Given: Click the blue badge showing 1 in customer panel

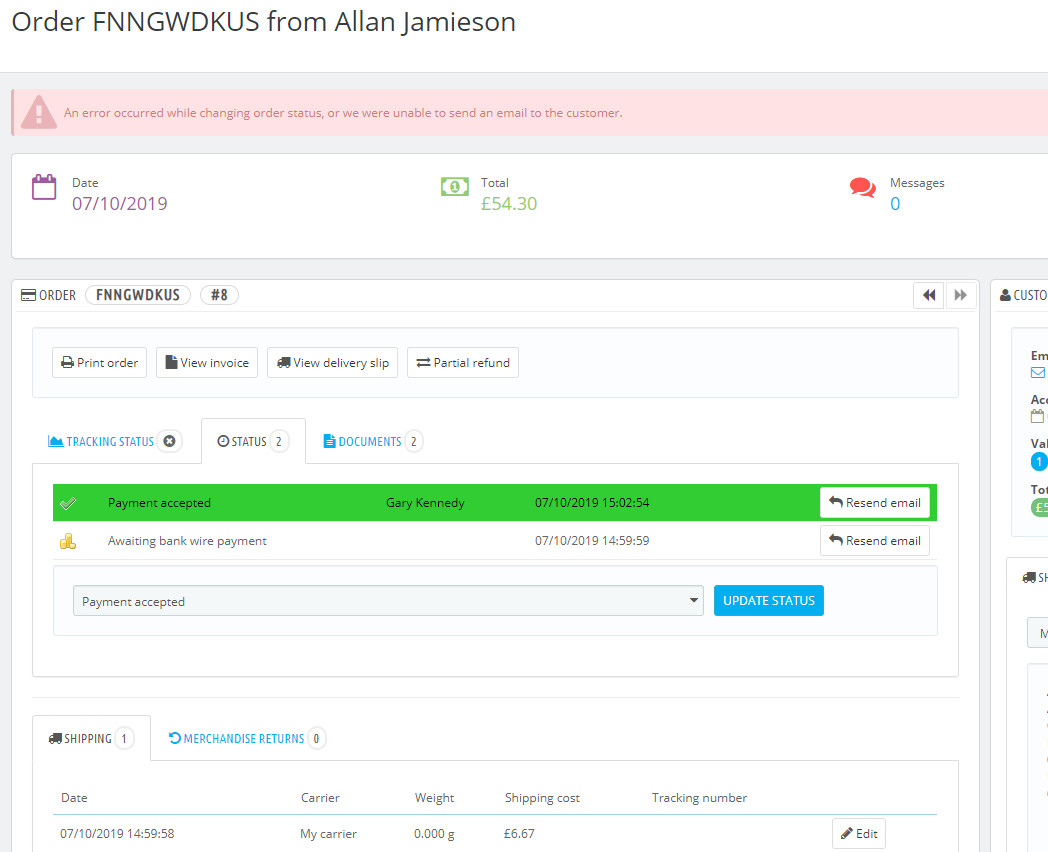Looking at the screenshot, I should coord(1039,462).
